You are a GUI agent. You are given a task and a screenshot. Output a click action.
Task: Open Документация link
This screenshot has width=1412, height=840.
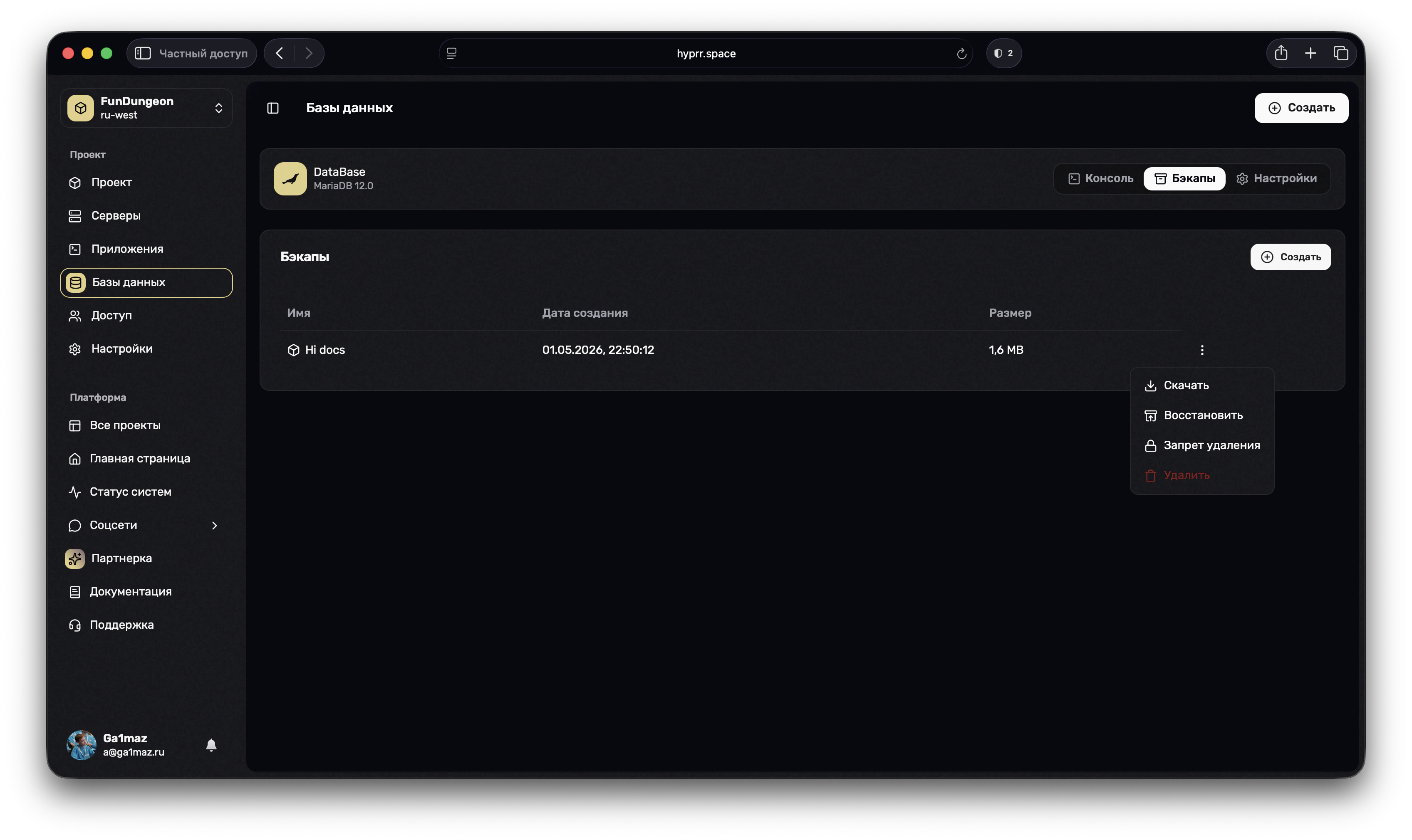146,591
